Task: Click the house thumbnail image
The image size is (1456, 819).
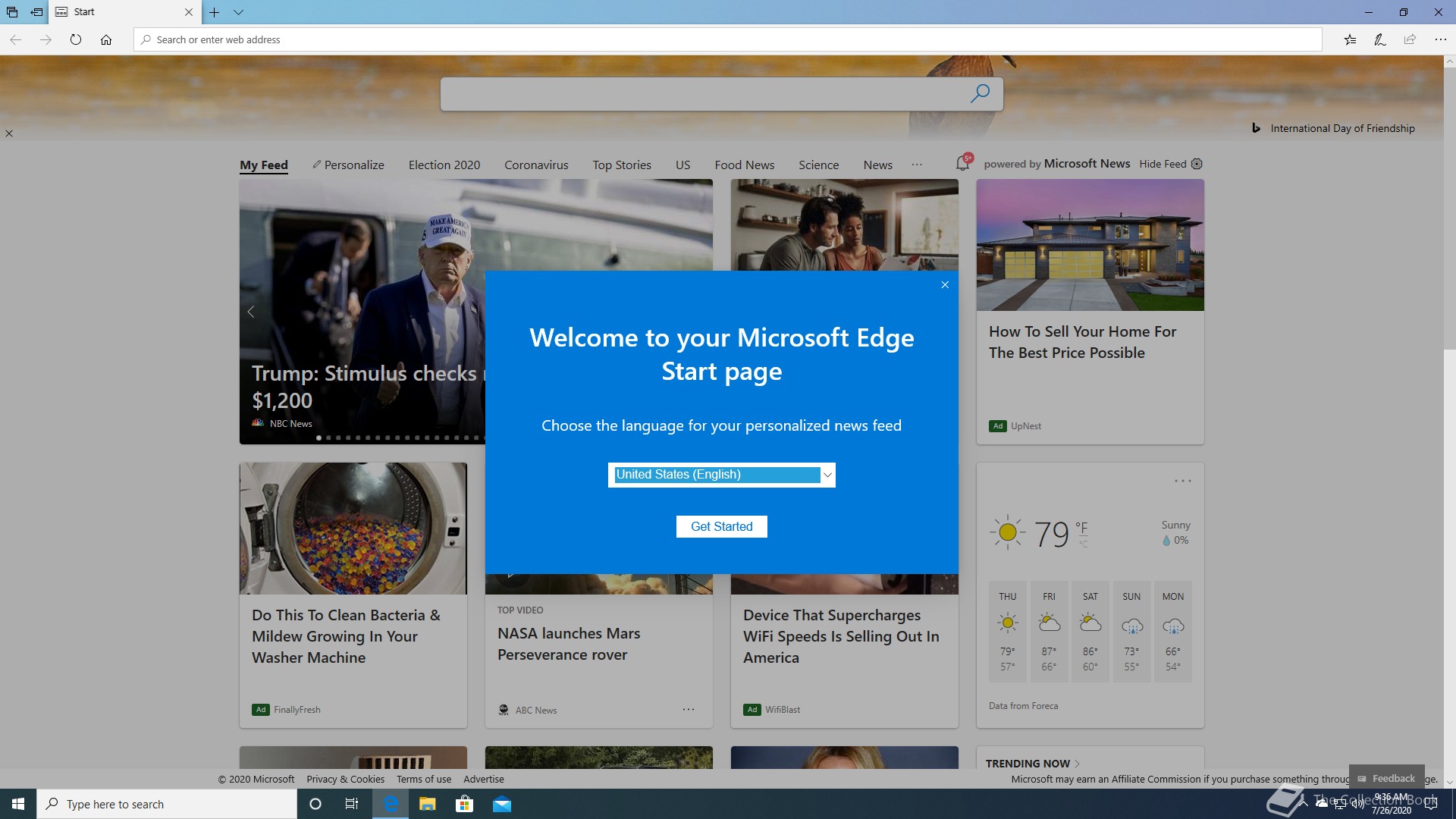Action: click(x=1090, y=245)
